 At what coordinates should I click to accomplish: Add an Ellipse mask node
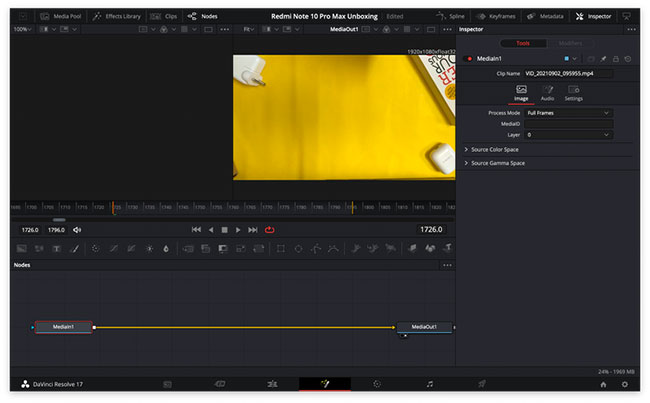pos(298,249)
